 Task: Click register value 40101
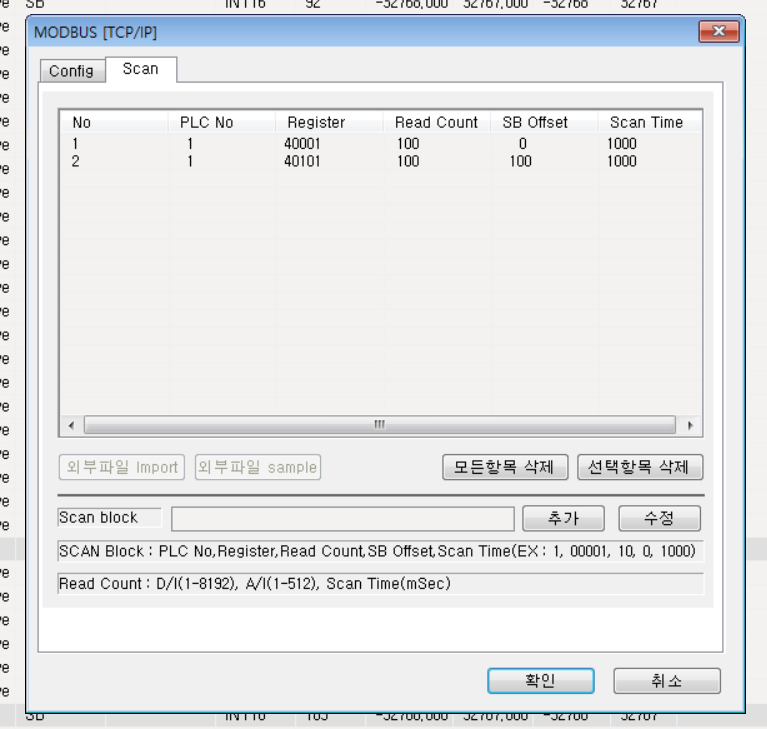point(302,161)
